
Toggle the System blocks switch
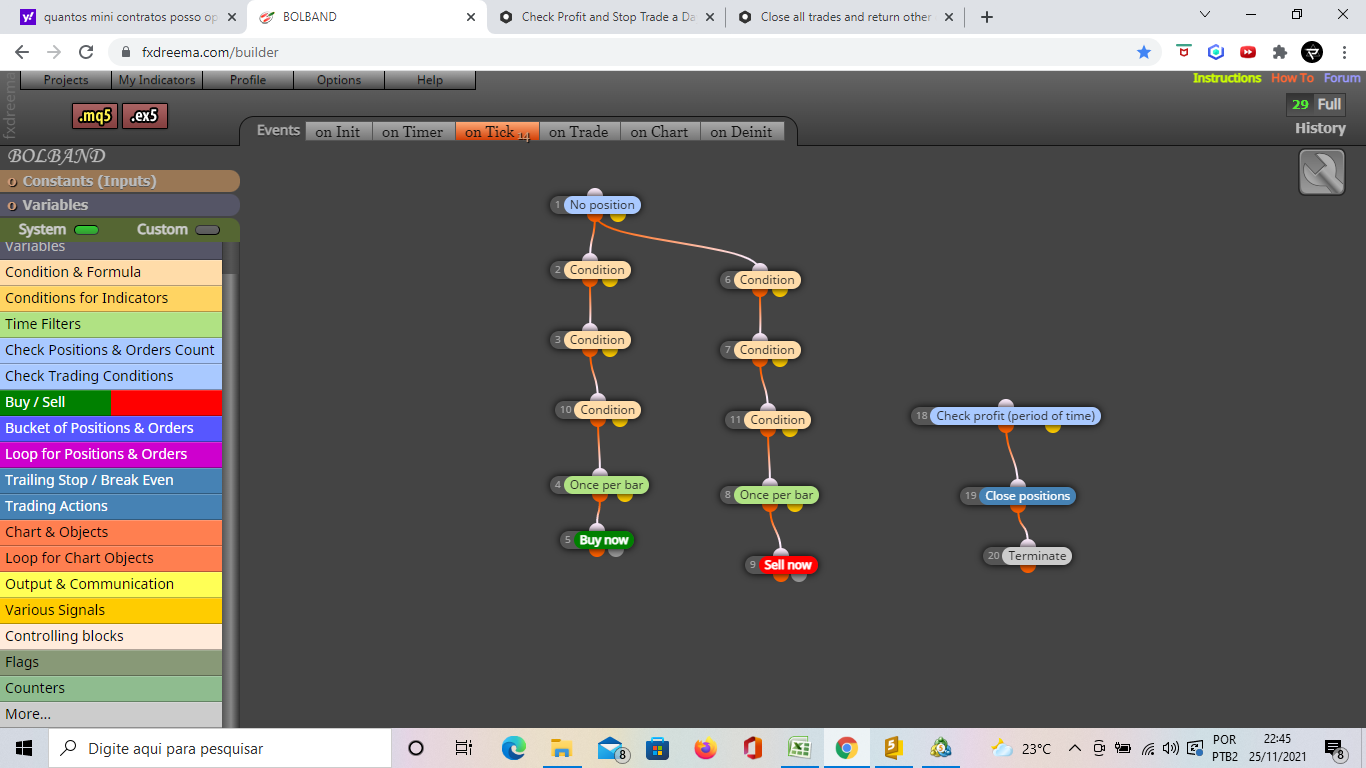87,230
